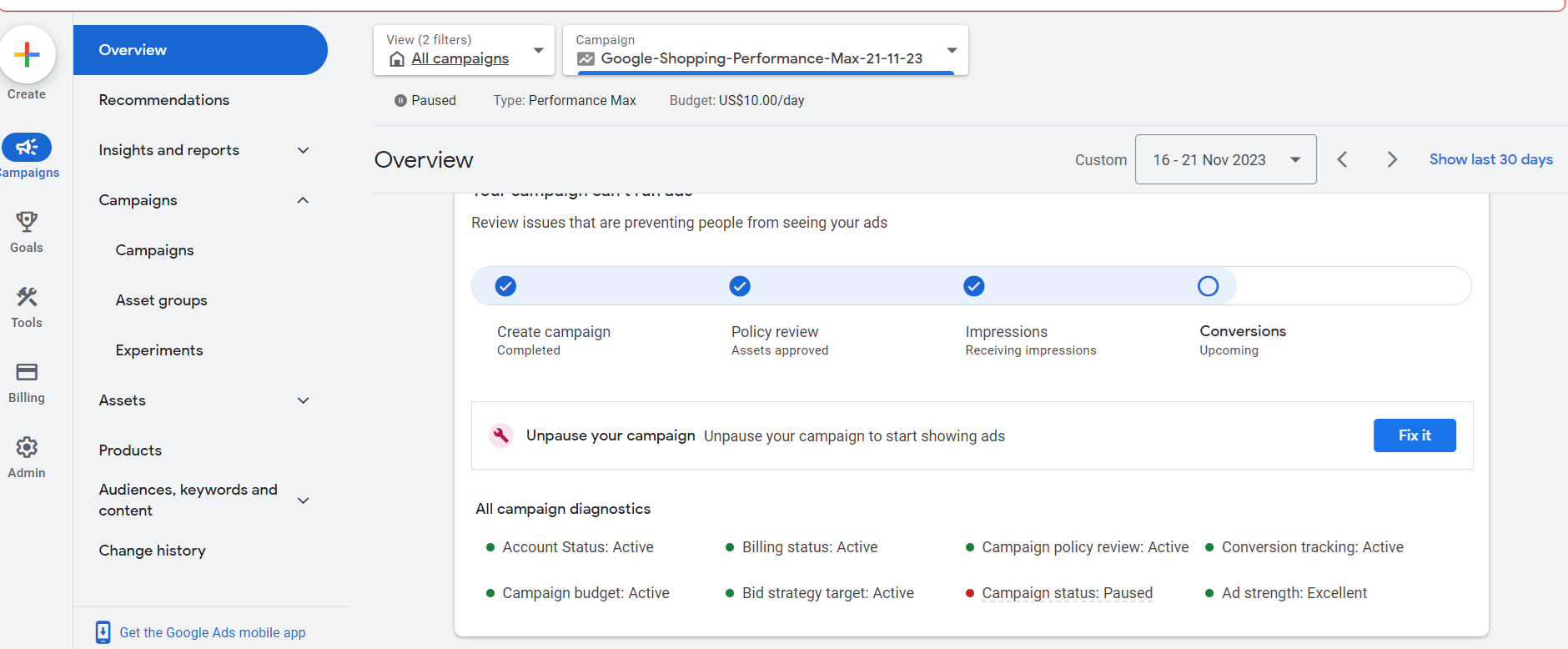
Task: Open the Campaigns sub-item
Action: point(154,250)
